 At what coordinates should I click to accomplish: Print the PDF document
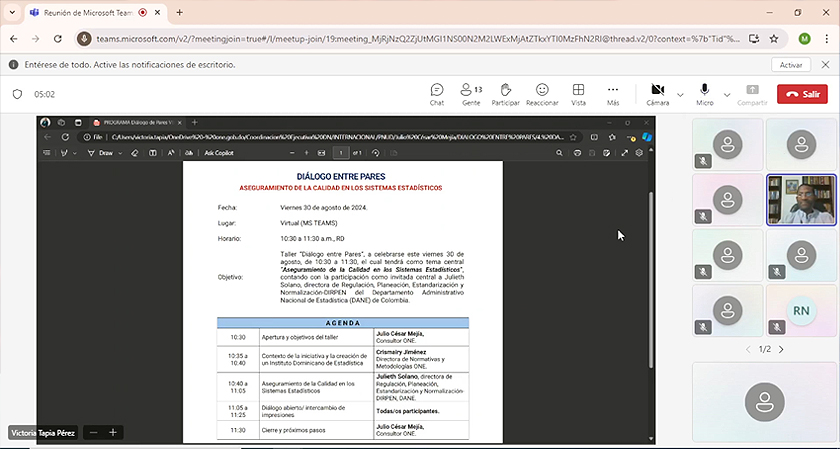tap(578, 153)
